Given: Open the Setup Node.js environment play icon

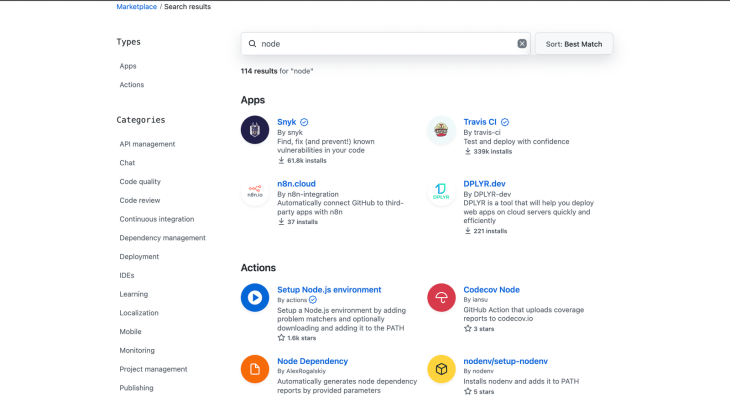Looking at the screenshot, I should tap(255, 297).
